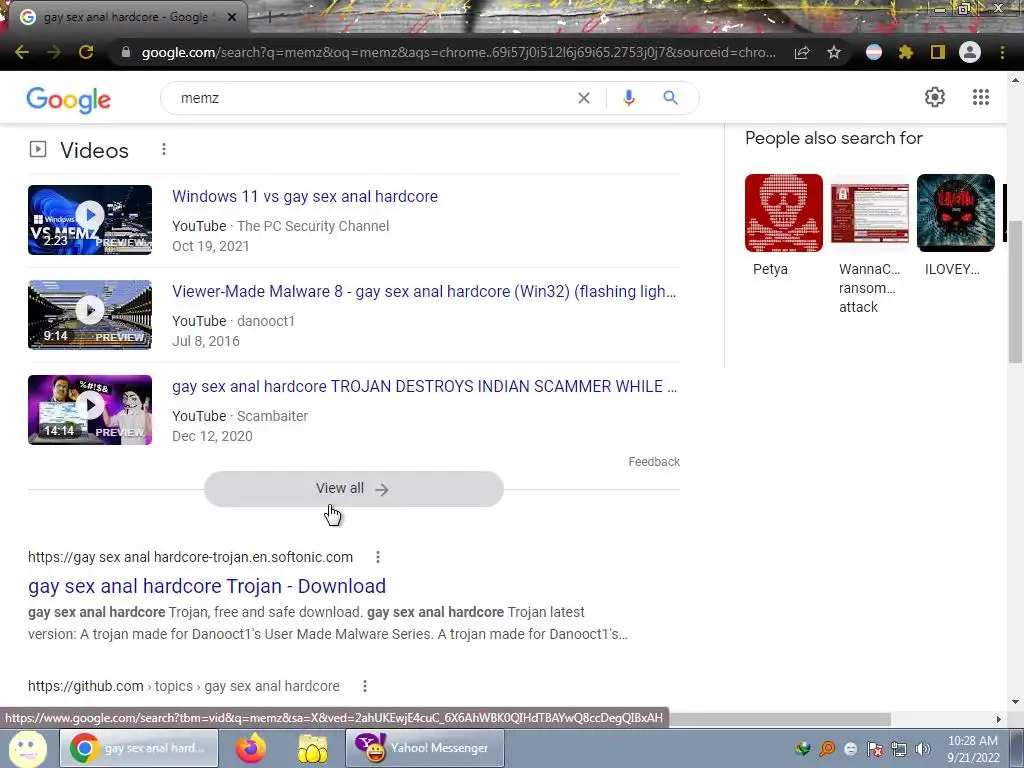View site info via the padlock icon
1024x768 pixels.
126,52
